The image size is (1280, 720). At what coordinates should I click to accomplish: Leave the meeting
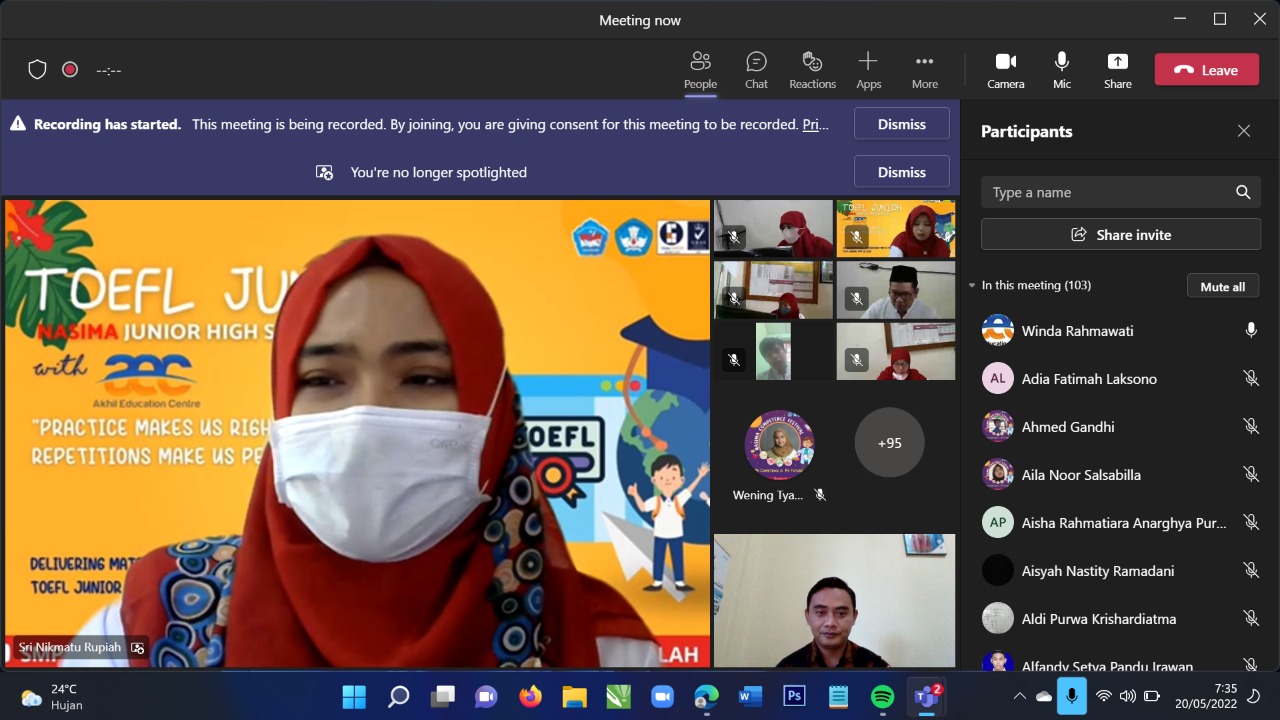click(1206, 70)
